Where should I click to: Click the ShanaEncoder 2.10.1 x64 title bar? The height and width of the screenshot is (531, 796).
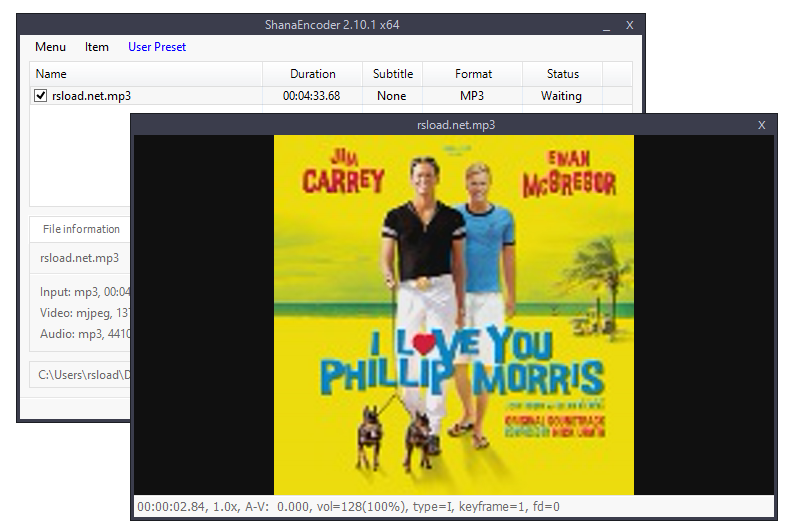tap(332, 25)
